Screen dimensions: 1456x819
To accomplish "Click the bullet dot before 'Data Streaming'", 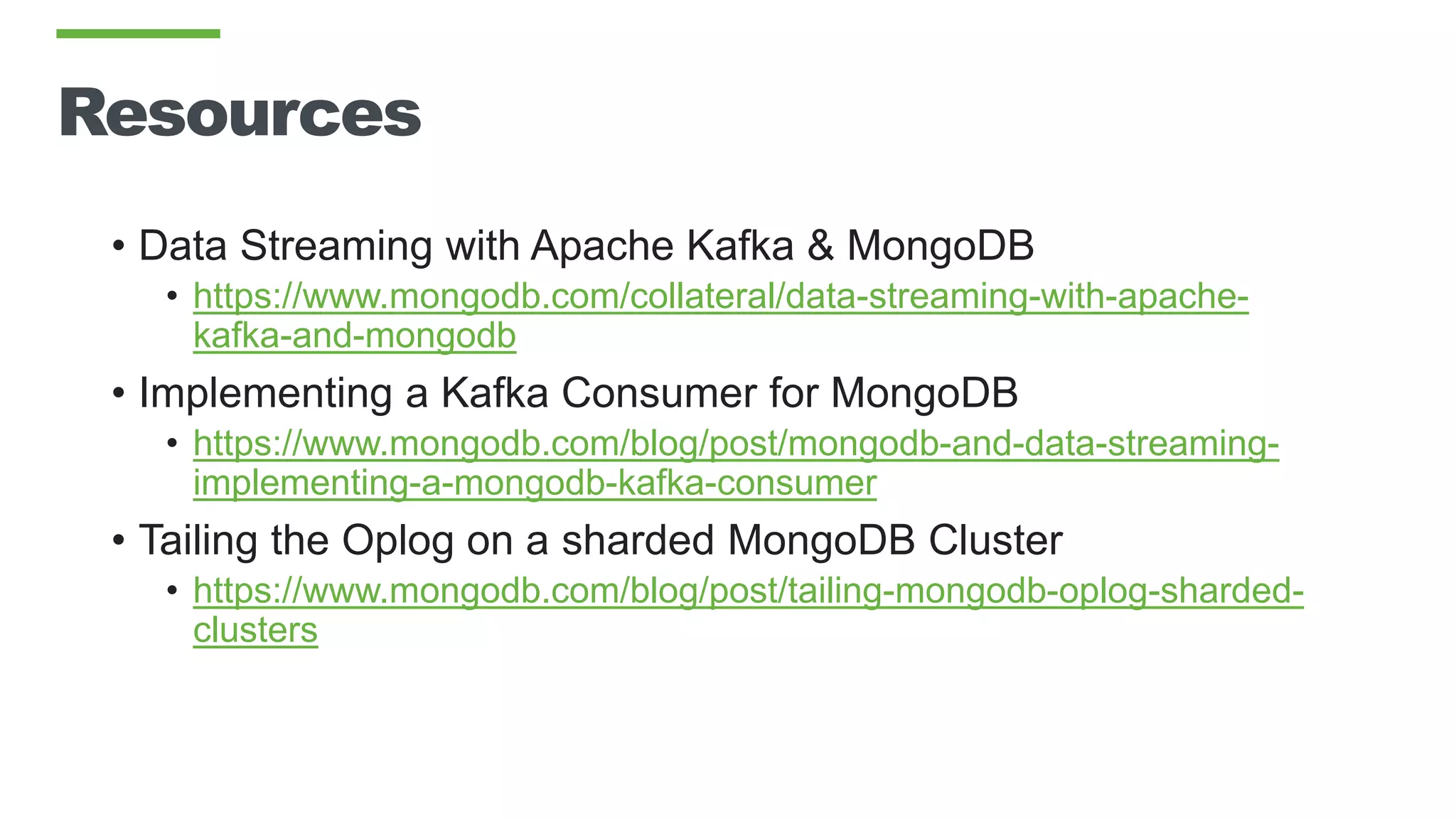I will pos(119,247).
